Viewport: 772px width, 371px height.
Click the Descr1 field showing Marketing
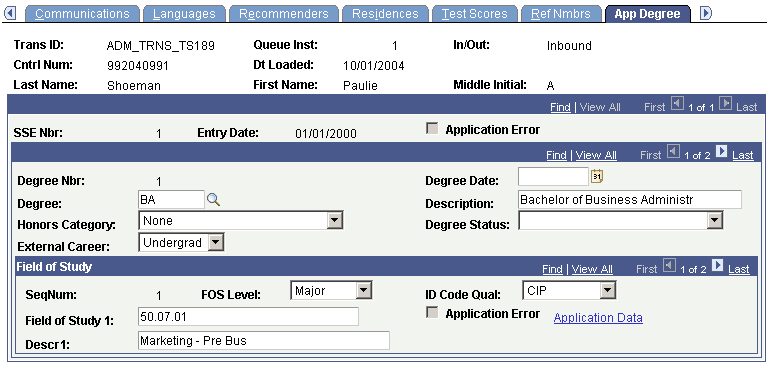pyautogui.click(x=264, y=340)
